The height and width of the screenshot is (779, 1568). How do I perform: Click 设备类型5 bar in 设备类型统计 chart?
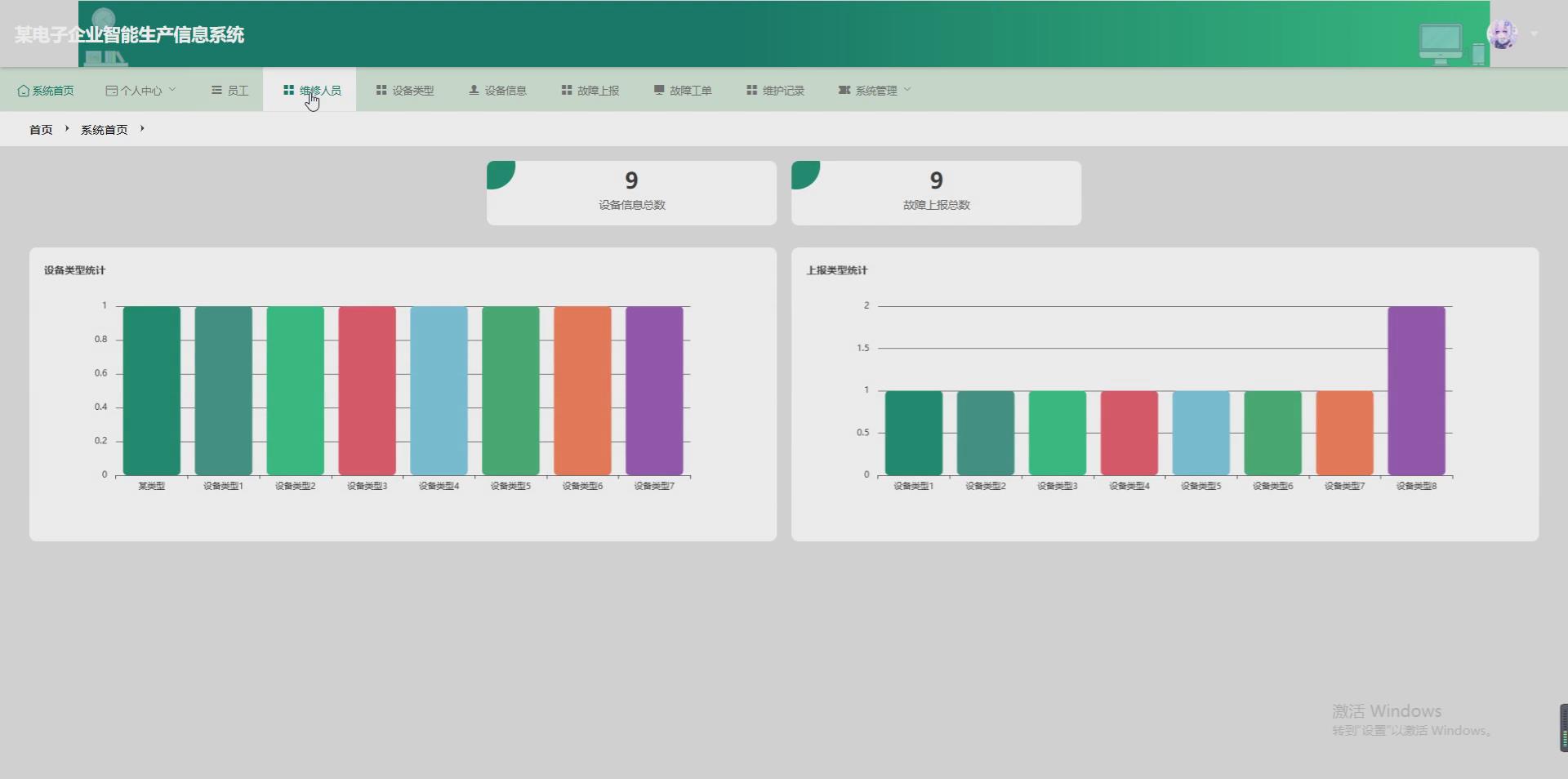pyautogui.click(x=511, y=390)
